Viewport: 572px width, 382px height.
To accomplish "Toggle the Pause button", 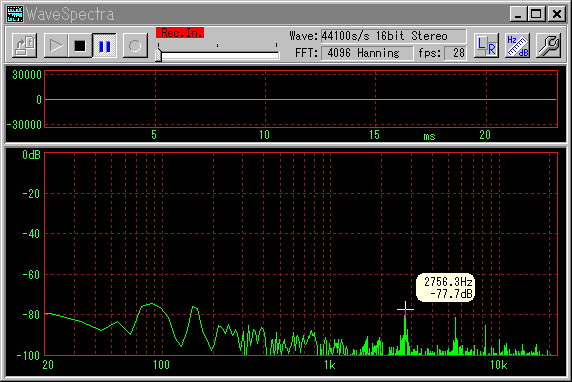I will pos(104,46).
